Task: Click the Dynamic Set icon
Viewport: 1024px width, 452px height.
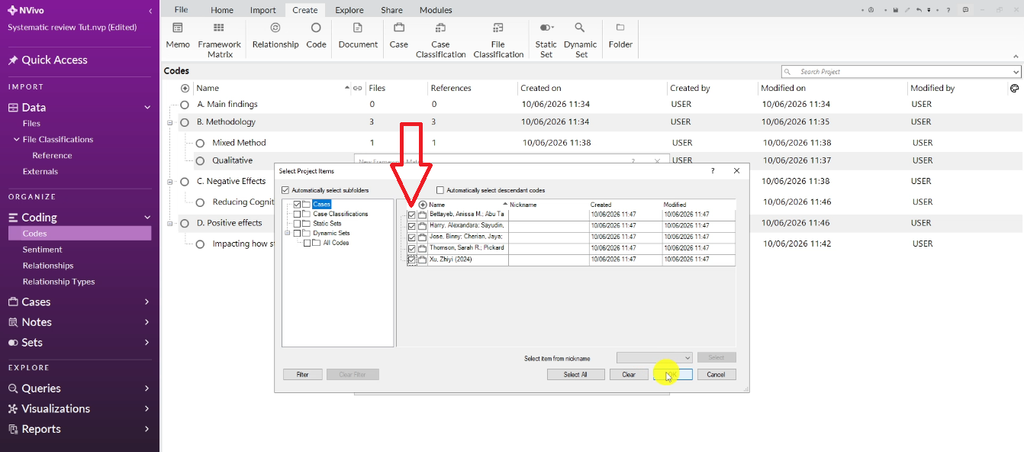Action: click(x=580, y=28)
